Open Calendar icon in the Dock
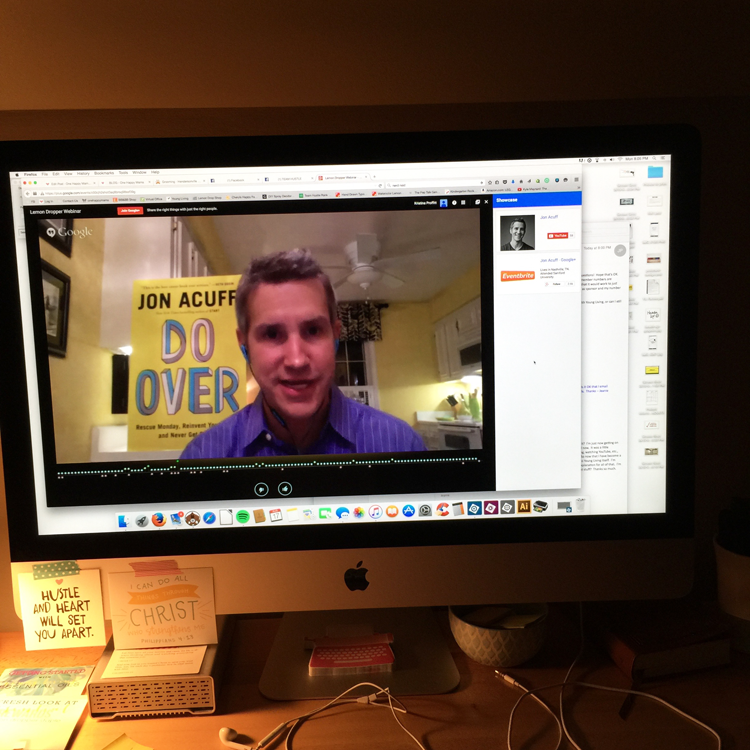The width and height of the screenshot is (750, 750). pyautogui.click(x=276, y=515)
